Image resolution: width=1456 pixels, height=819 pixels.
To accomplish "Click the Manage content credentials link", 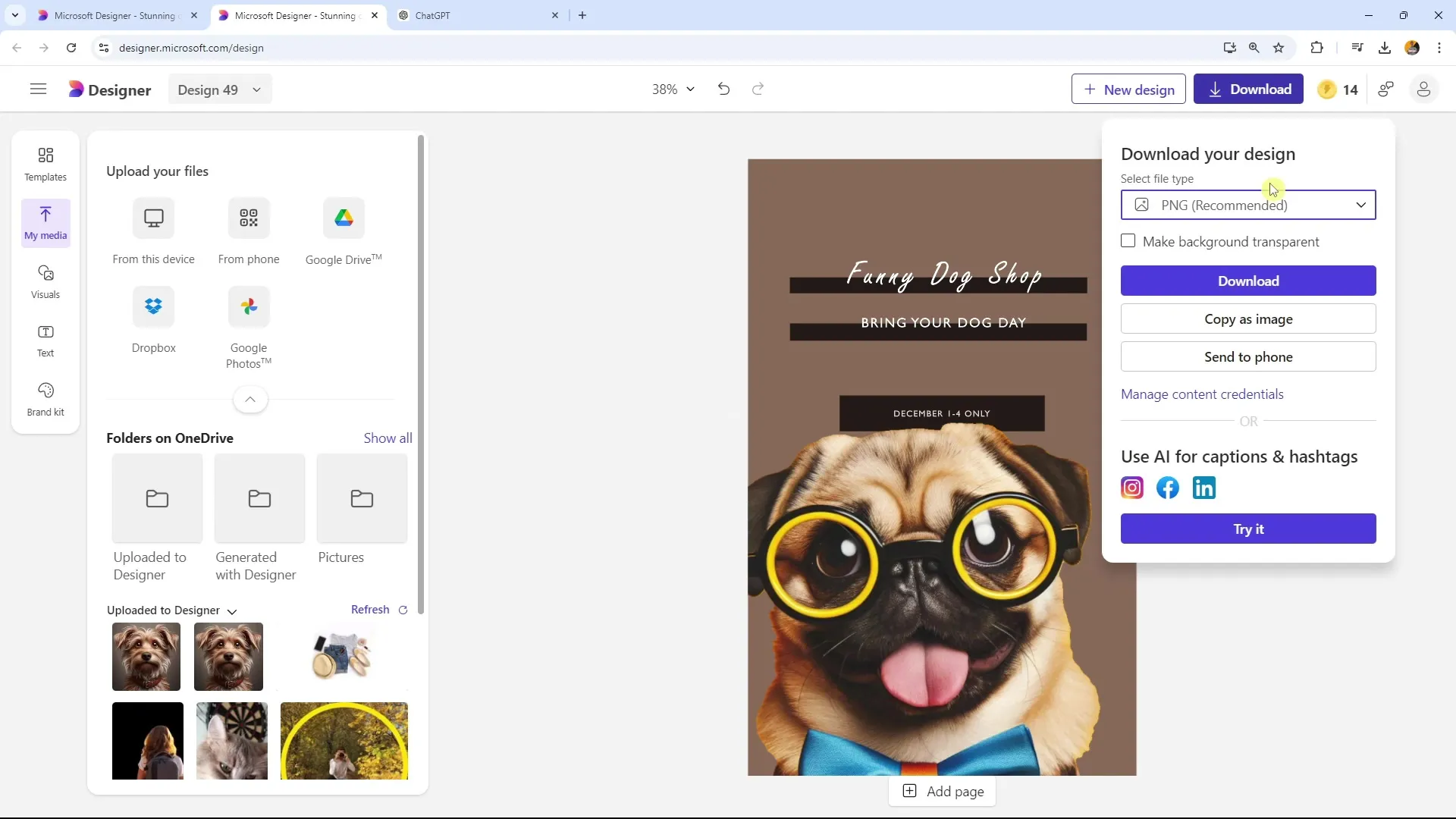I will coord(1203,394).
